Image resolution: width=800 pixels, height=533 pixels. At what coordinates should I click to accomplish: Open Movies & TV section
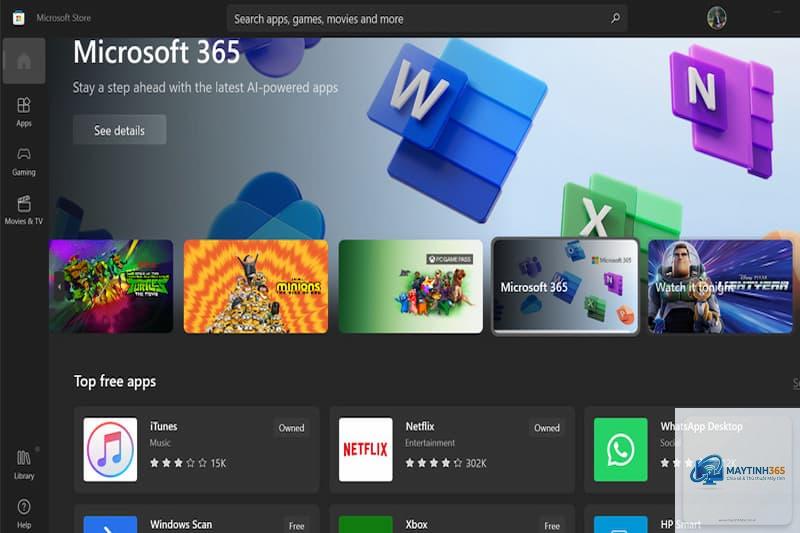pos(23,210)
